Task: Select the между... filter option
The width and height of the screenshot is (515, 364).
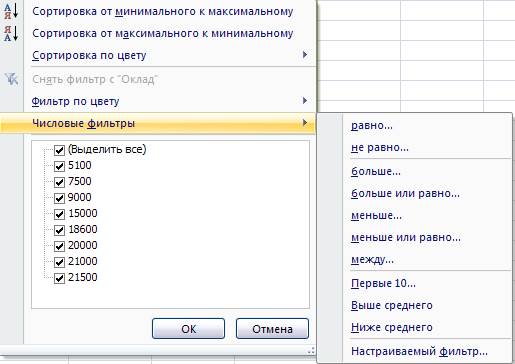Action: point(372,259)
